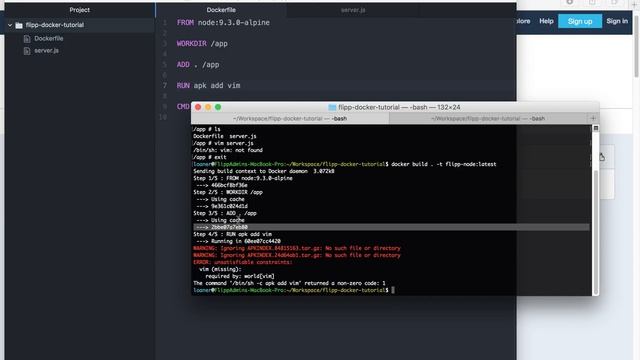This screenshot has height=360, width=640.
Task: Click the FROM node:9.3.0-alpine line
Action: (x=223, y=22)
